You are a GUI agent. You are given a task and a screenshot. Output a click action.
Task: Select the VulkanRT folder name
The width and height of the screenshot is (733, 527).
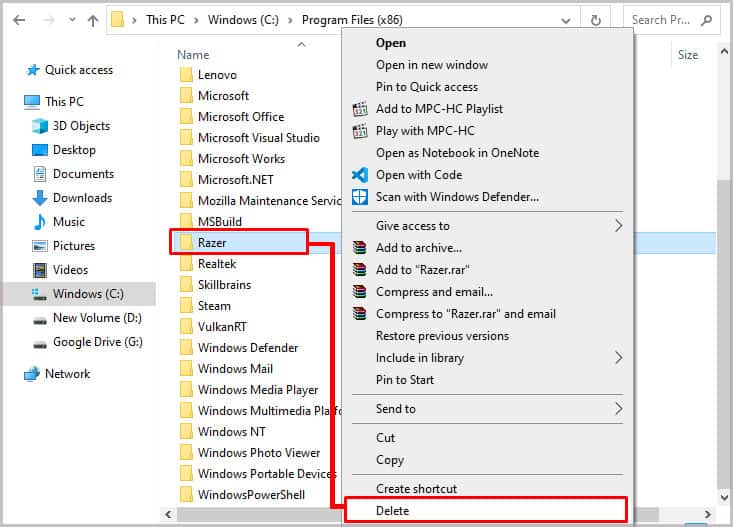point(222,327)
